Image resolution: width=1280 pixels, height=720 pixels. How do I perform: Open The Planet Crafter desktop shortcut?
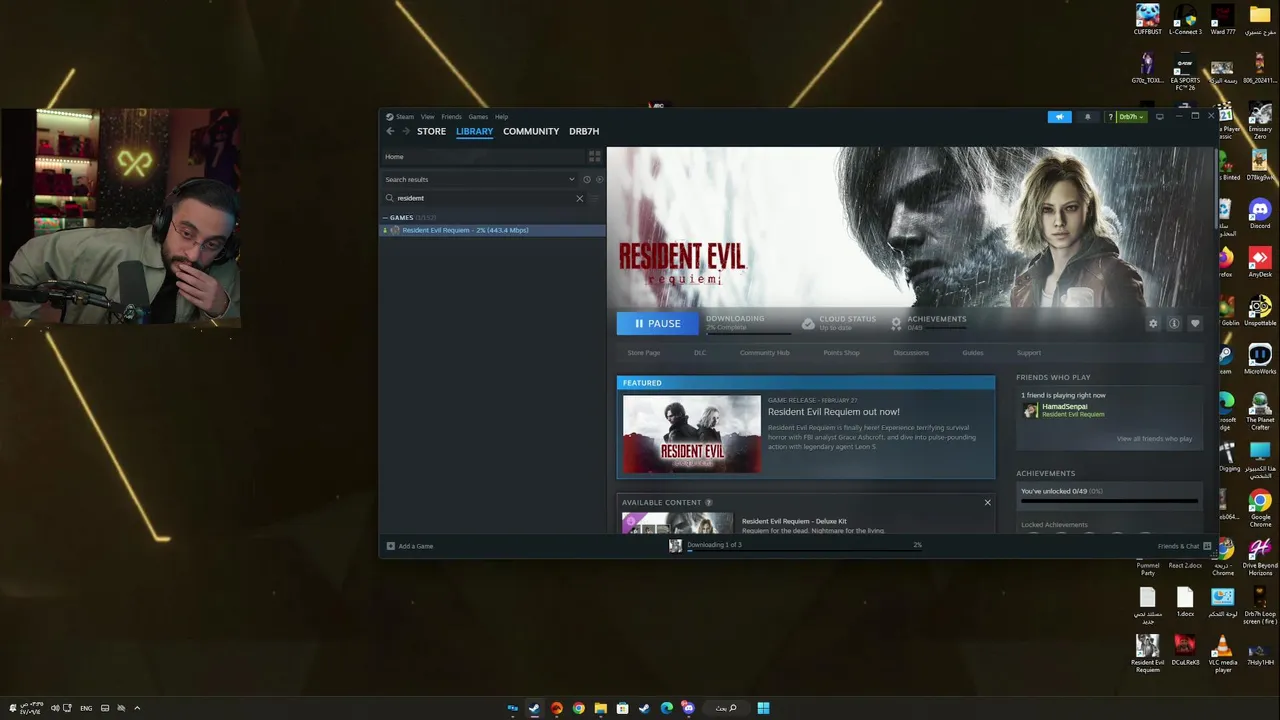point(1259,412)
